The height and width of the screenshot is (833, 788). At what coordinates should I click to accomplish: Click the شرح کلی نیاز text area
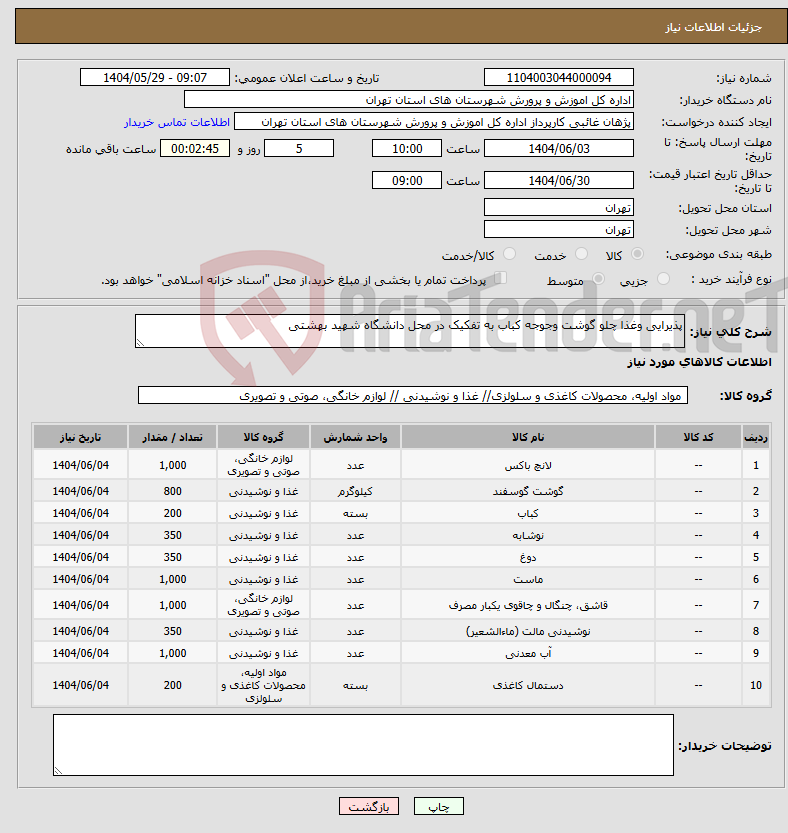410,331
